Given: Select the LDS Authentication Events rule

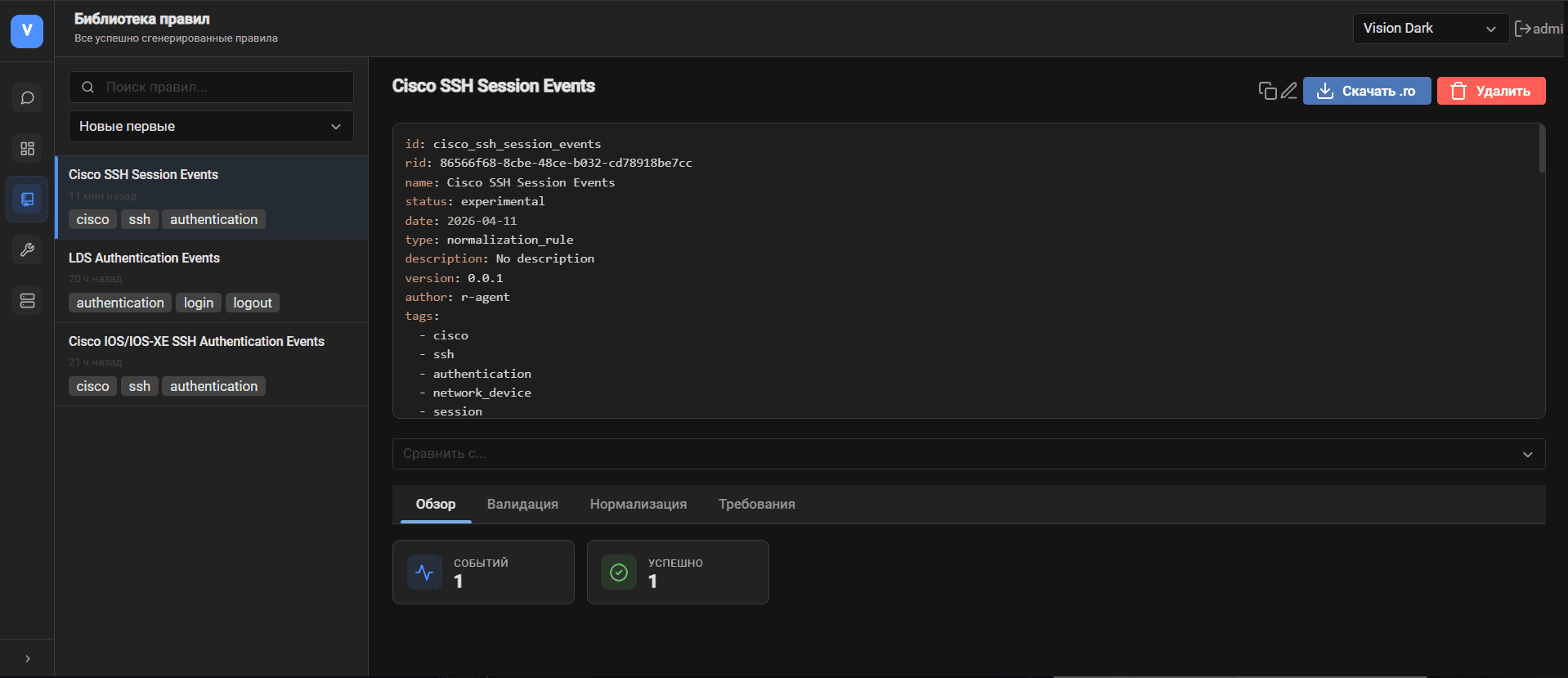Looking at the screenshot, I should click(144, 258).
